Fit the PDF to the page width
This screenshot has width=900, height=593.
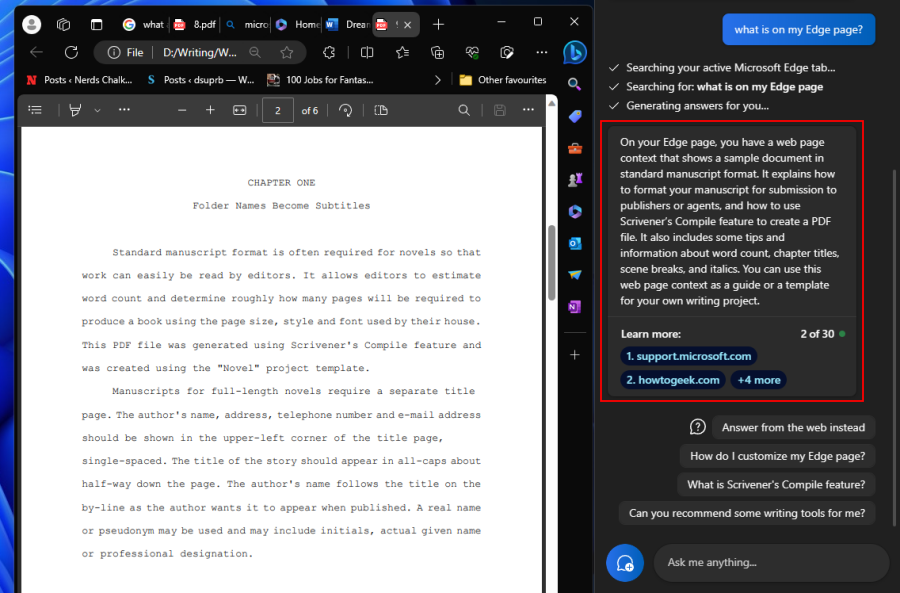click(238, 110)
